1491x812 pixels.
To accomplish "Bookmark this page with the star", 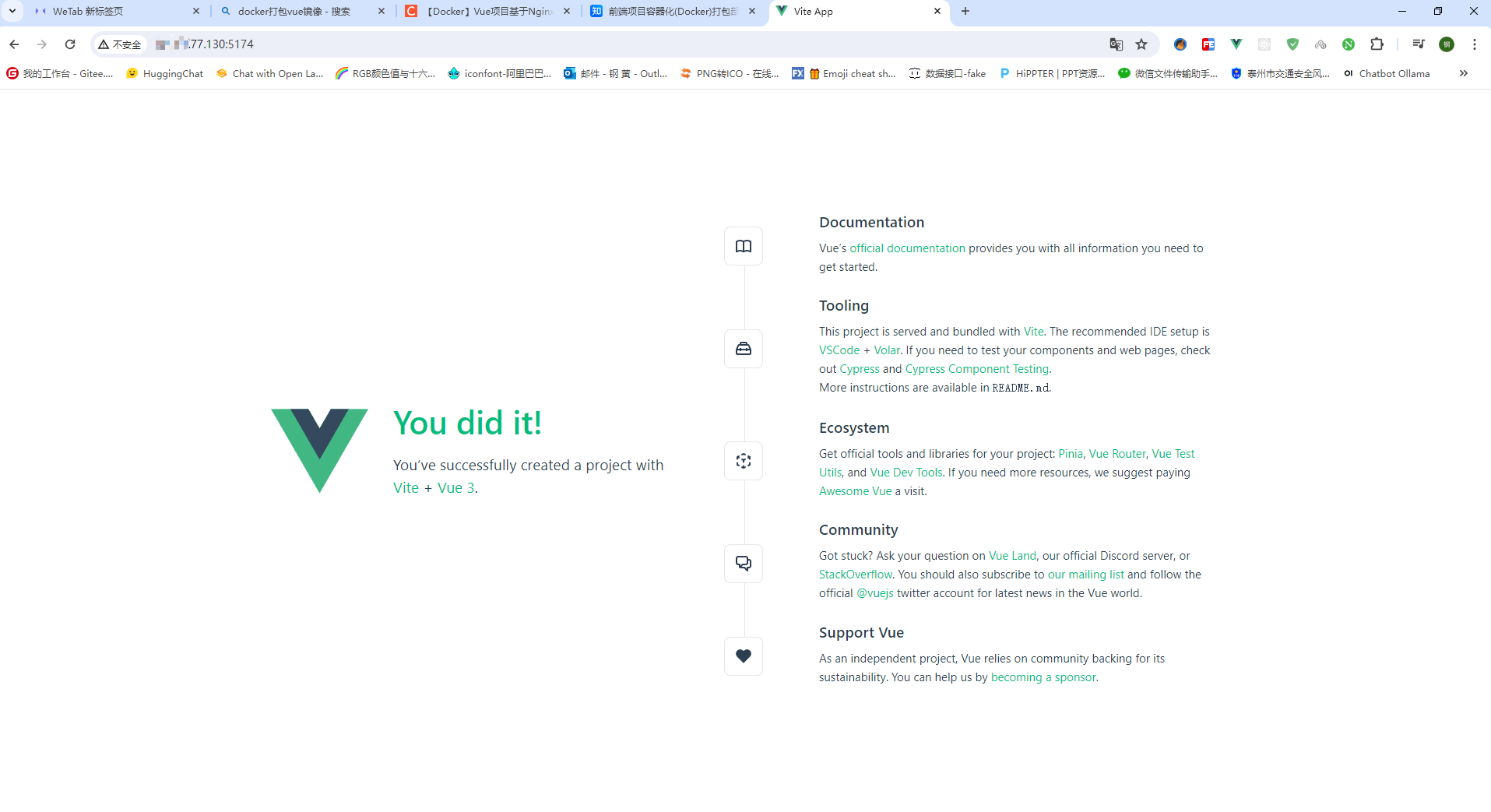I will [x=1141, y=44].
